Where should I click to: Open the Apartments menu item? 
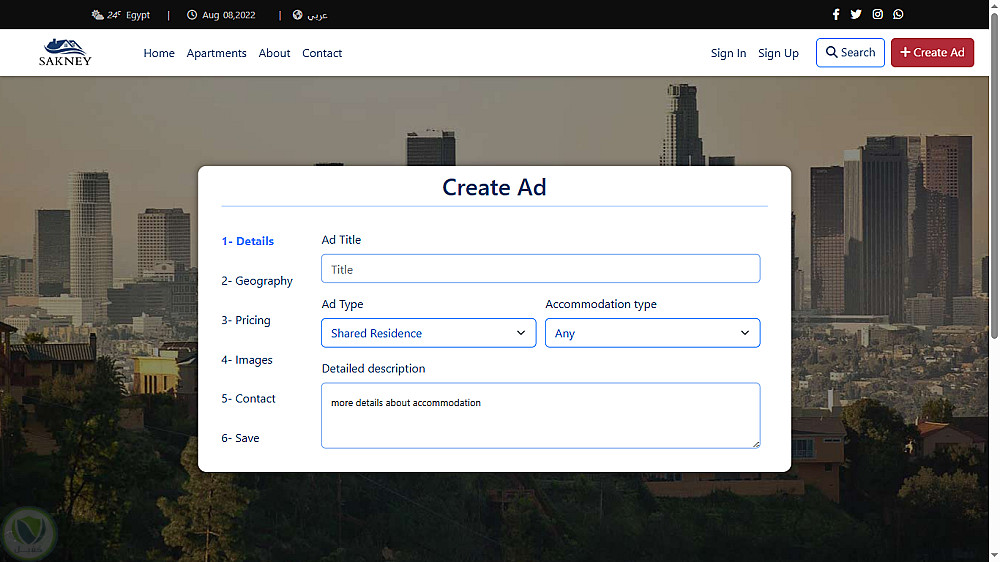tap(216, 53)
